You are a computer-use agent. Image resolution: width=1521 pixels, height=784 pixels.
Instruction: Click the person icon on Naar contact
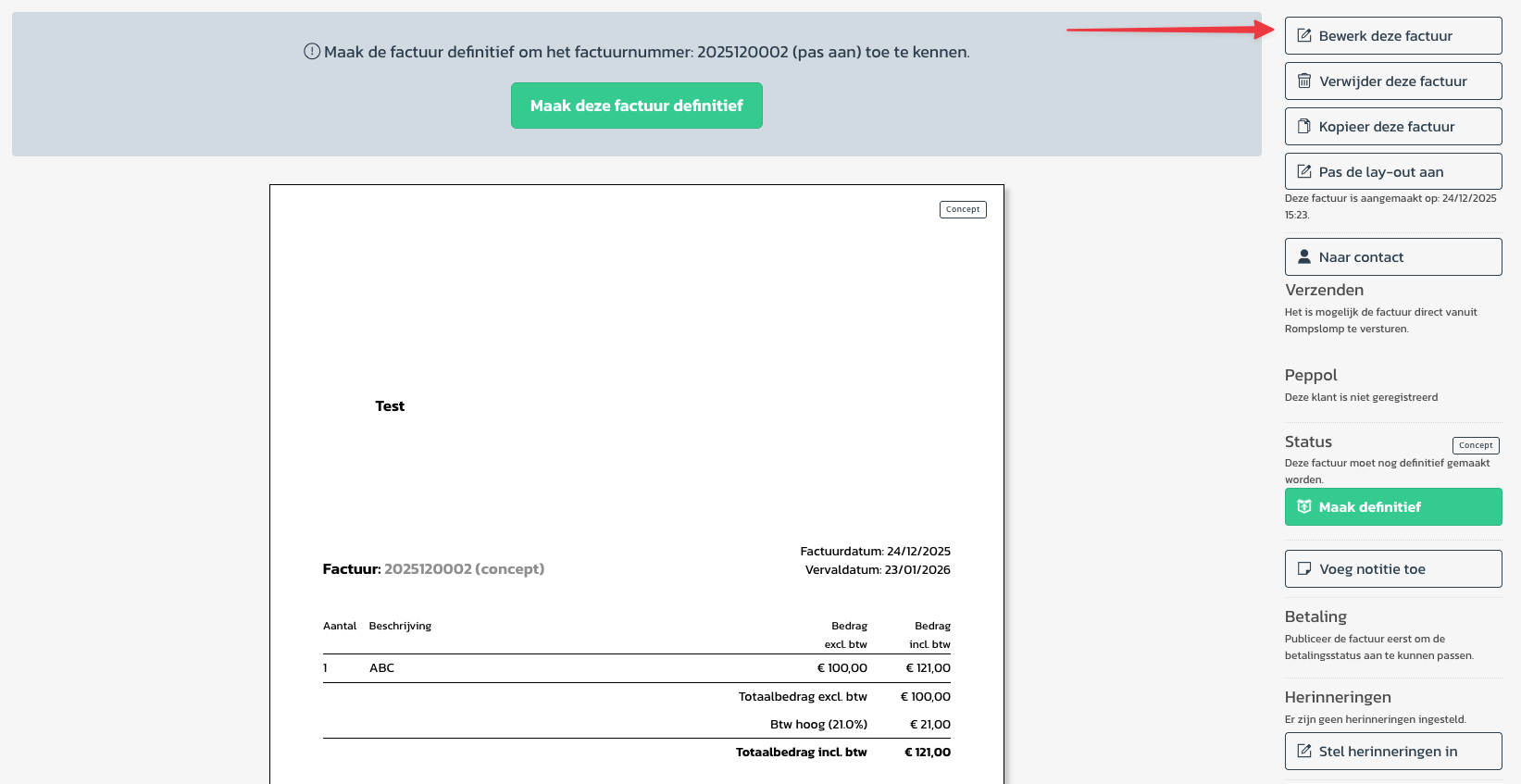pyautogui.click(x=1304, y=257)
